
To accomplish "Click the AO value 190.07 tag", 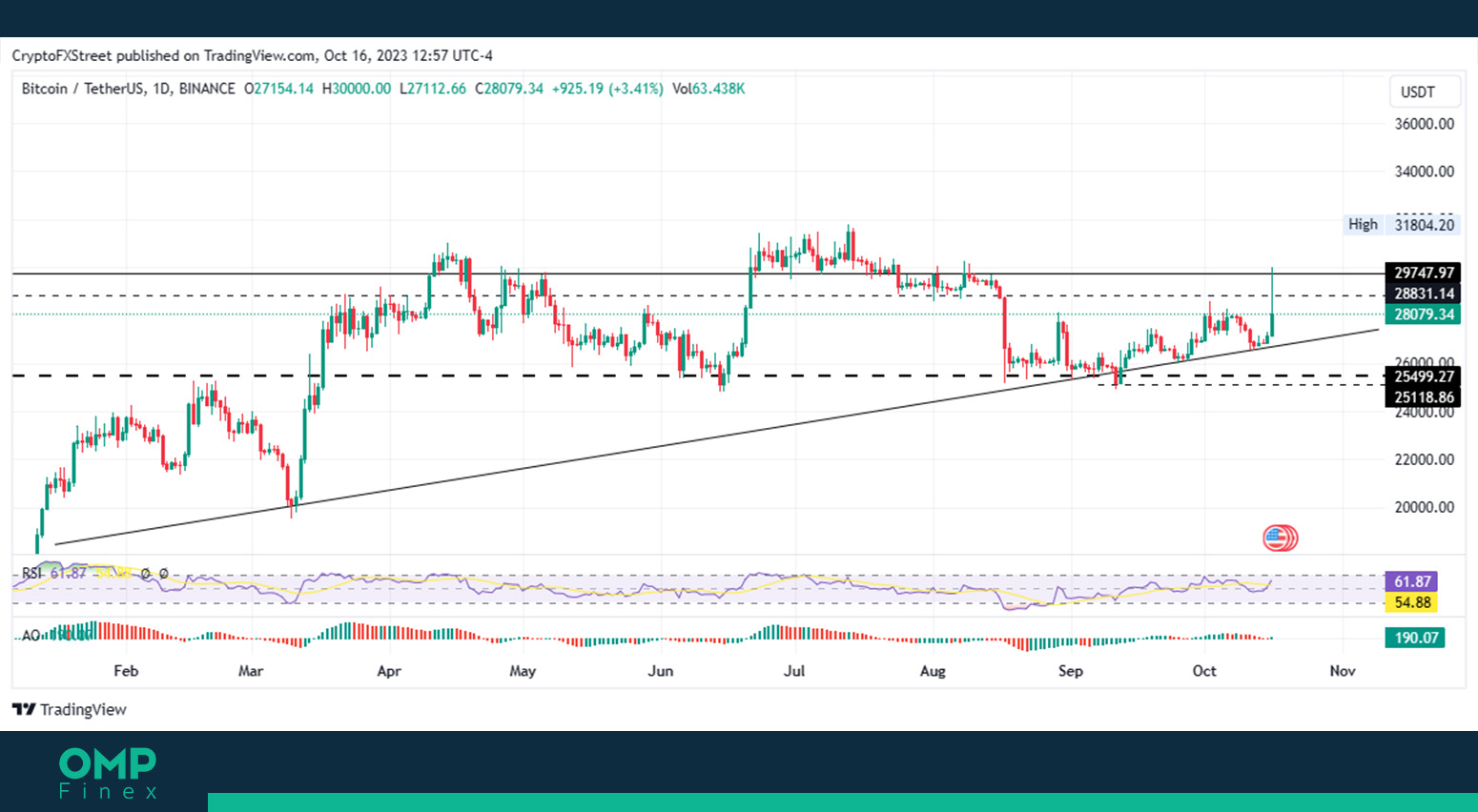I will 1415,638.
